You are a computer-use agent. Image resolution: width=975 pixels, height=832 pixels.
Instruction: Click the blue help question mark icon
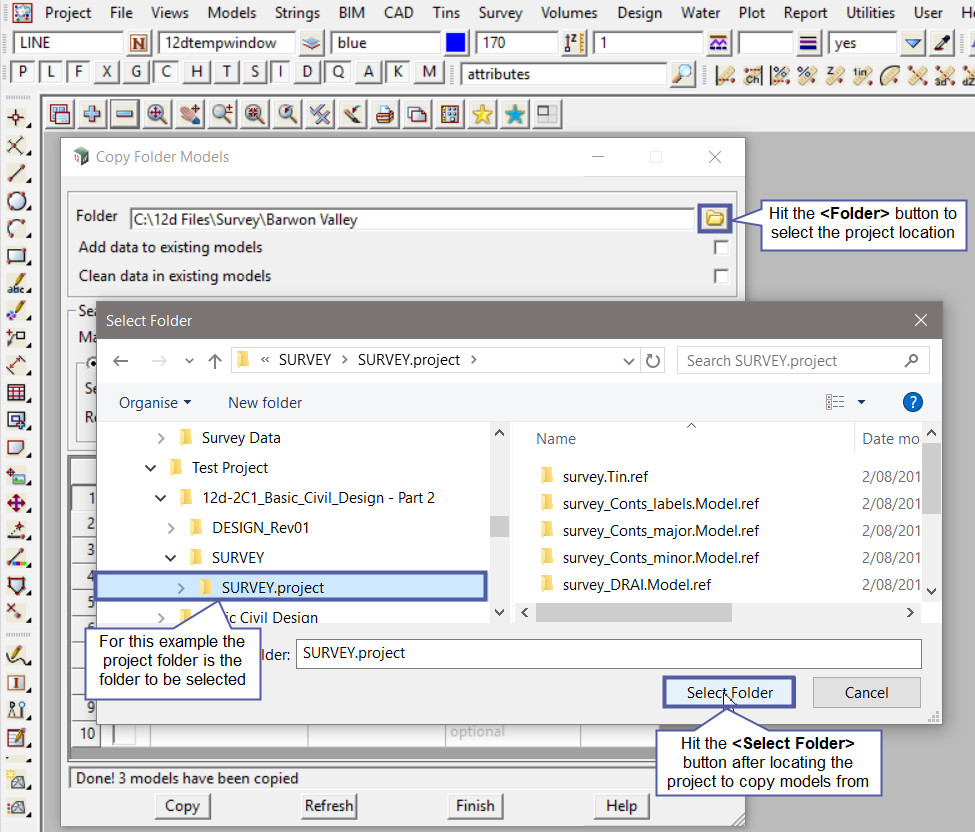click(911, 402)
